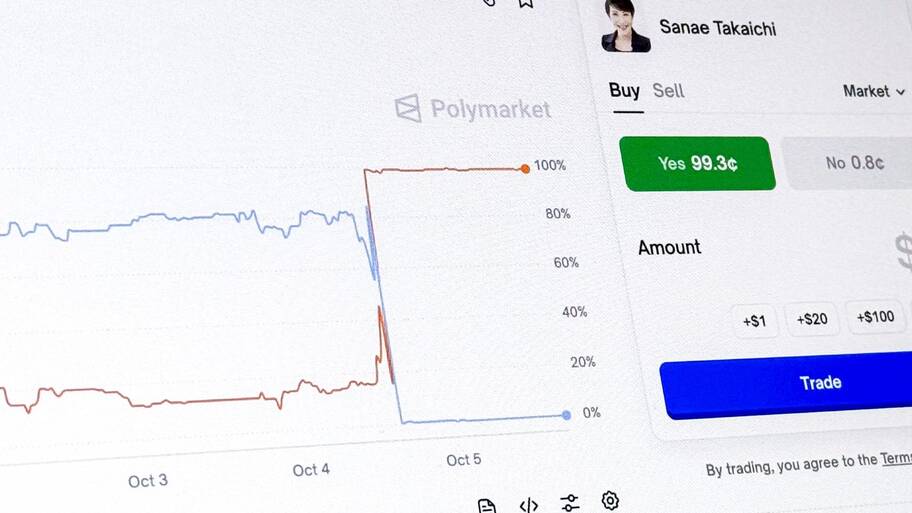Add $20 to the amount
The height and width of the screenshot is (513, 912).
pos(811,319)
